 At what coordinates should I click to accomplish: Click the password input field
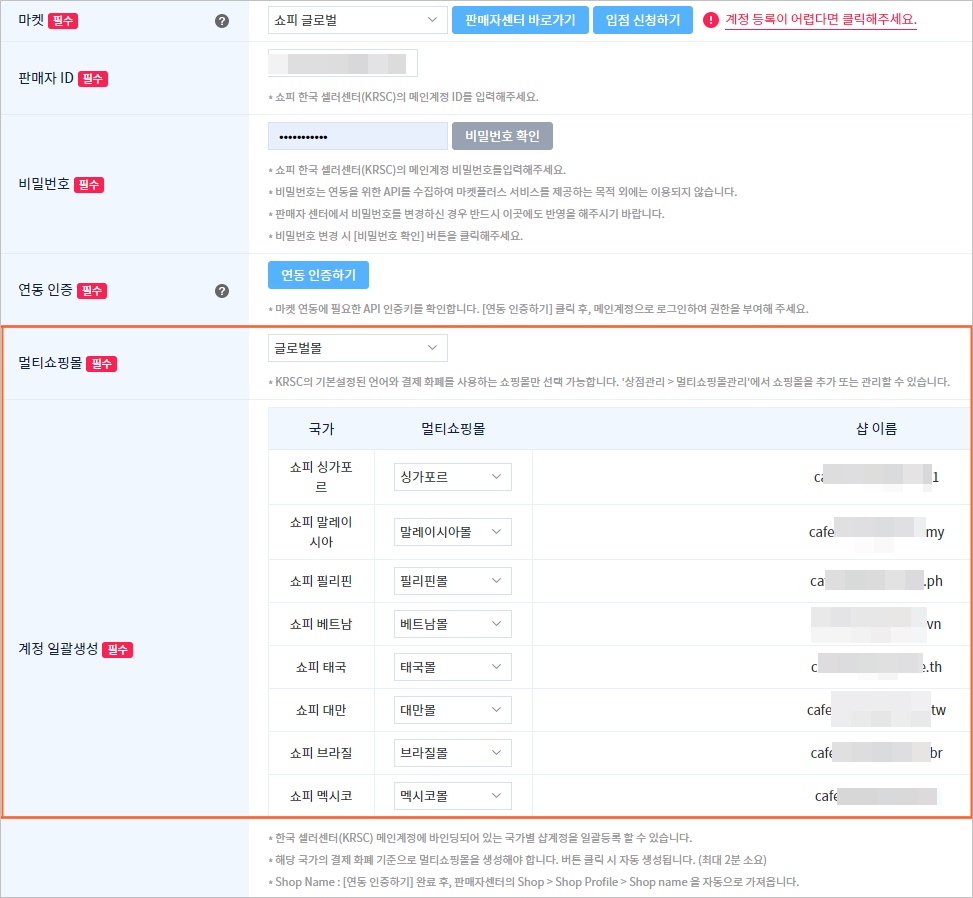click(357, 136)
